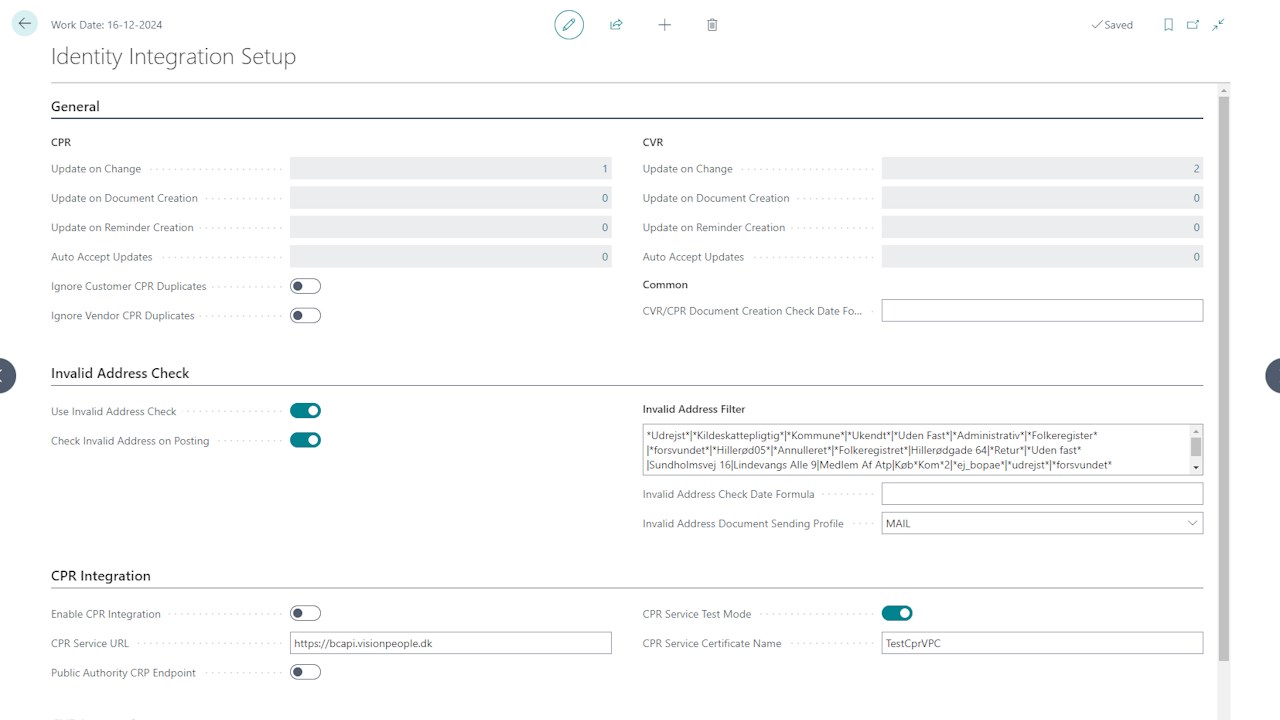1280x720 pixels.
Task: Open page in new window icon
Action: 1193,25
